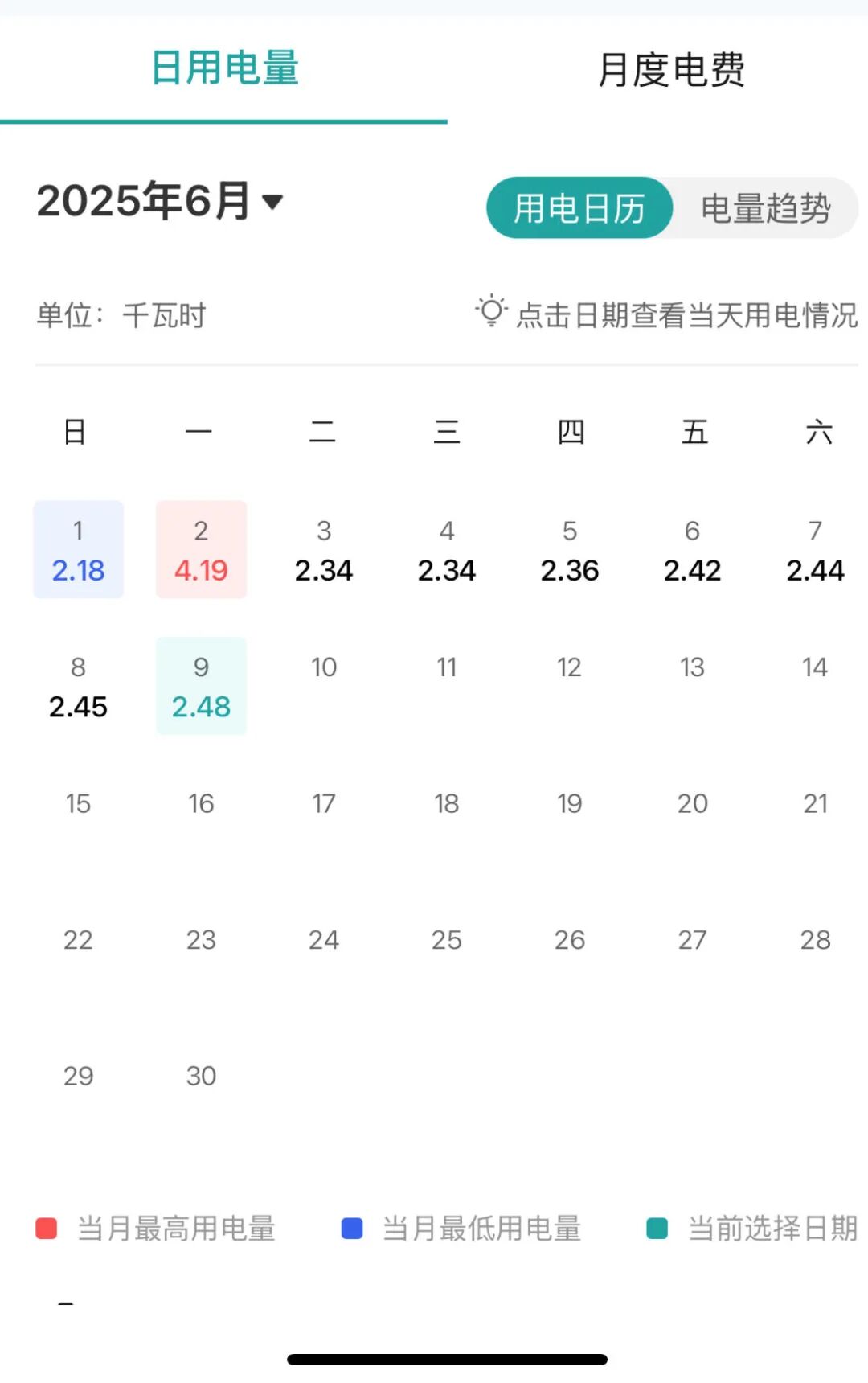
Task: Click the red 当月最高用电量 legend swatch
Action: pos(47,1229)
